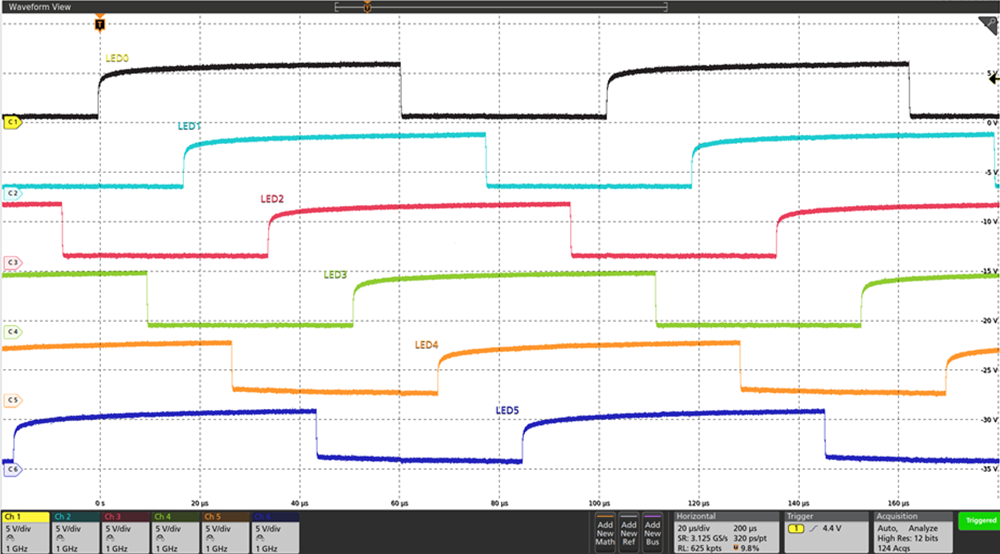Click the 40 µs time axis label

(x=300, y=504)
